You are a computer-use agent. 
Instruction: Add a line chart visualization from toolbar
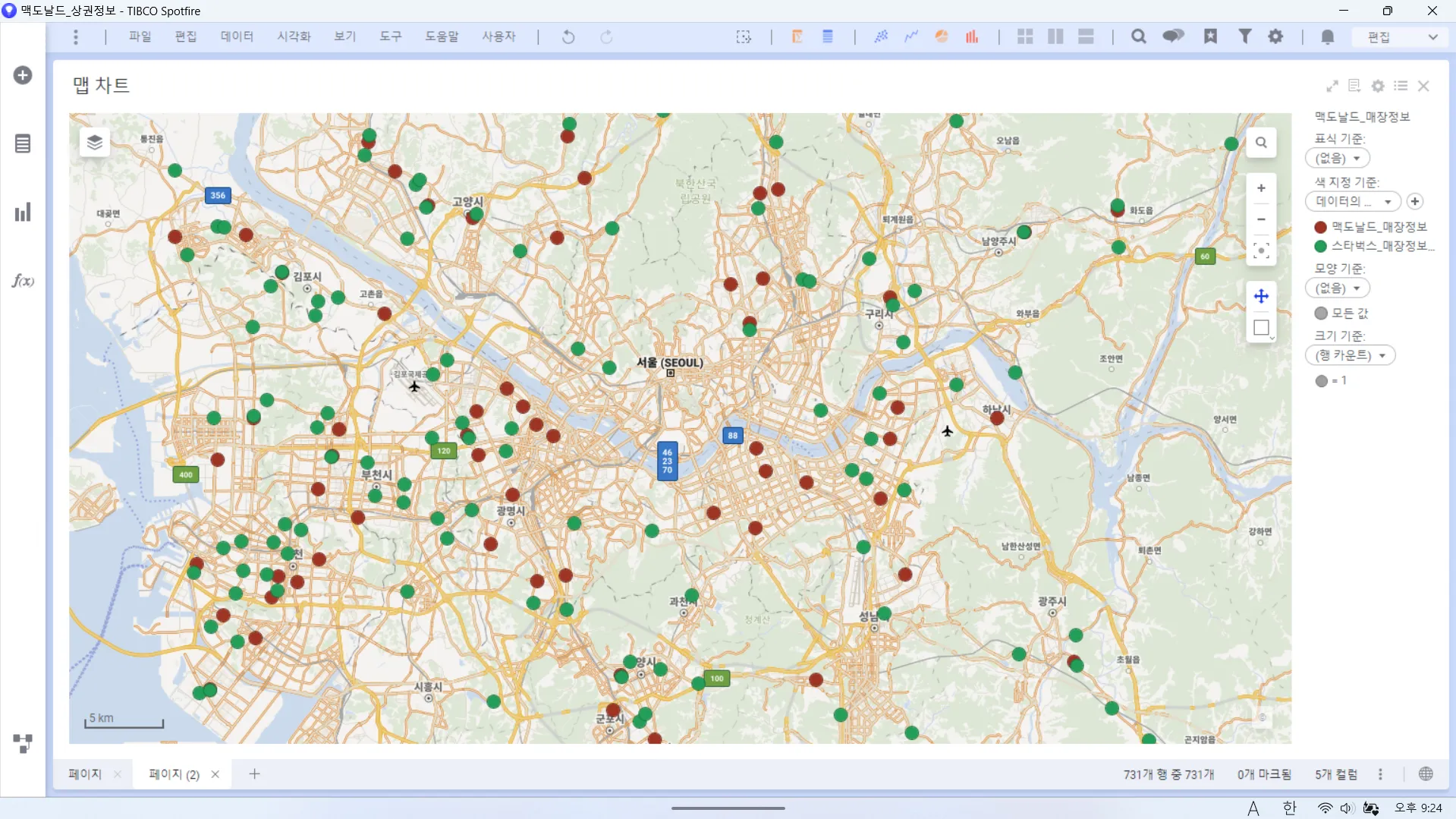point(911,36)
